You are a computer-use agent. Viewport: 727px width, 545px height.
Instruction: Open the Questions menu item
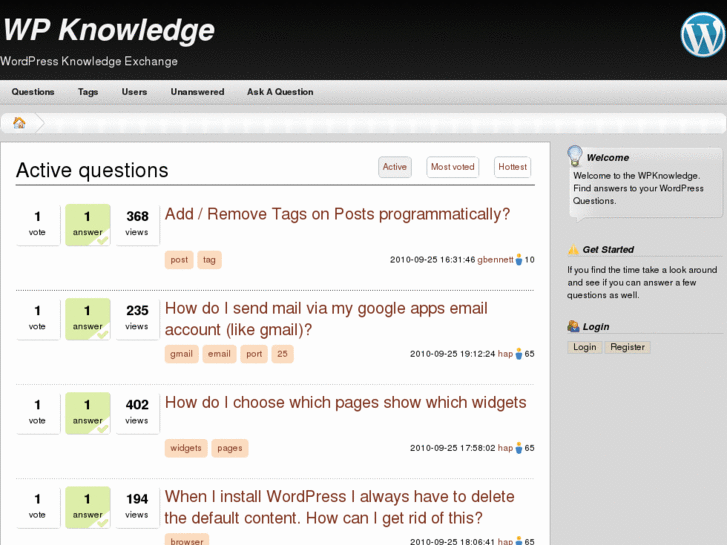(33, 92)
